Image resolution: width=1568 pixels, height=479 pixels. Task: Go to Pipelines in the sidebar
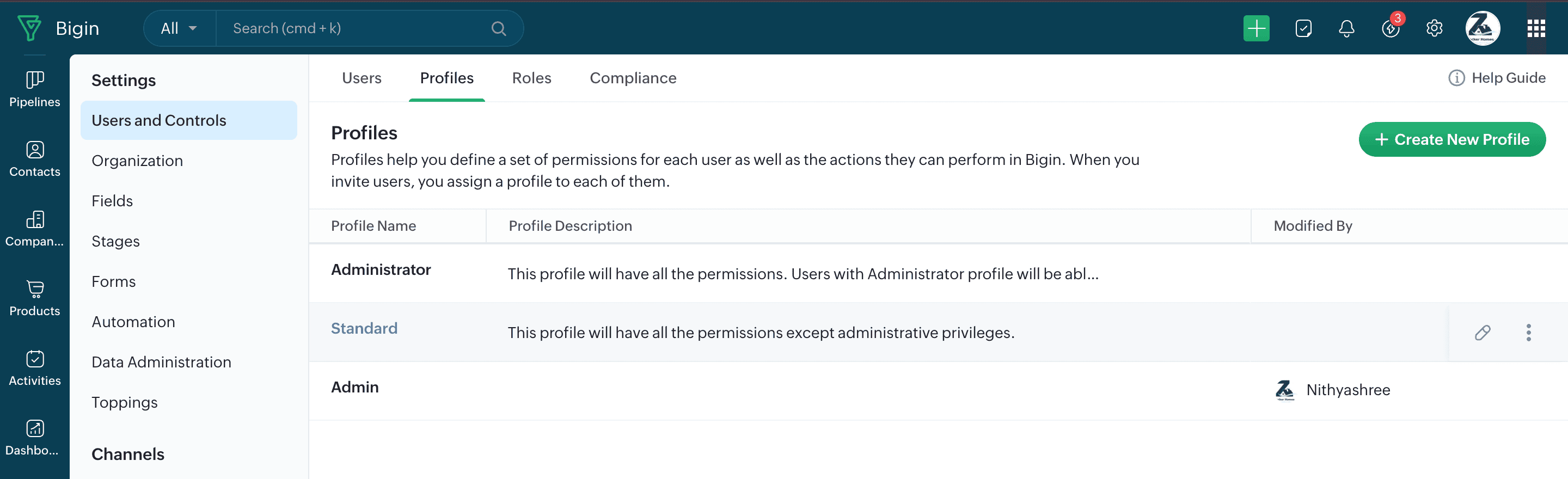click(x=35, y=89)
